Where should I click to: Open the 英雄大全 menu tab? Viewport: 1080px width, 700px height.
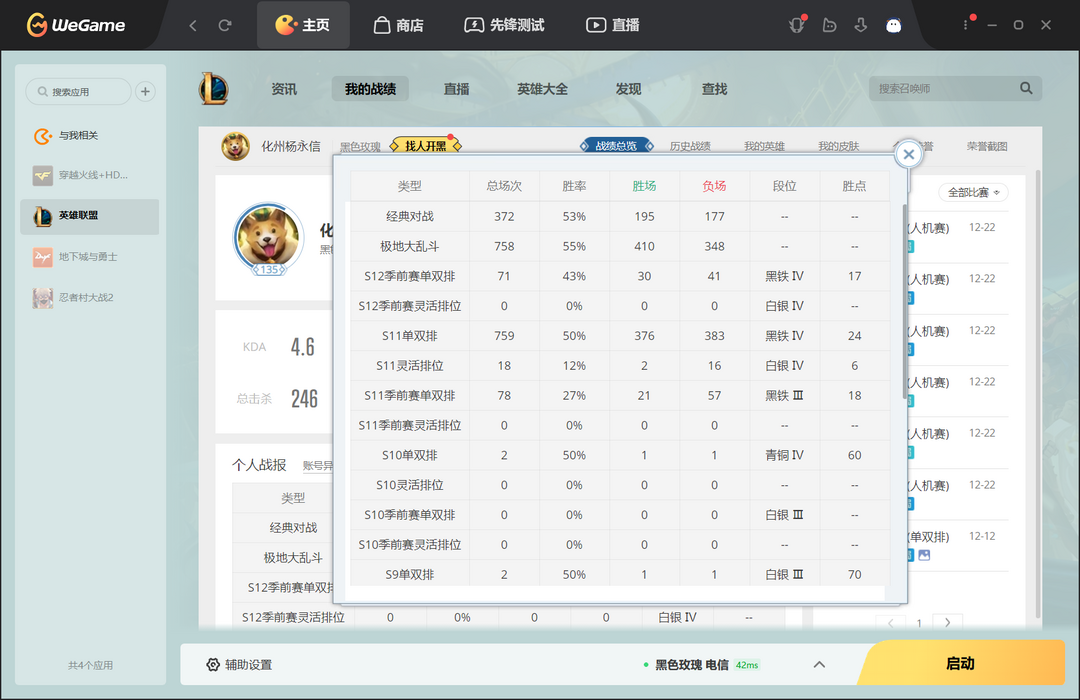543,89
